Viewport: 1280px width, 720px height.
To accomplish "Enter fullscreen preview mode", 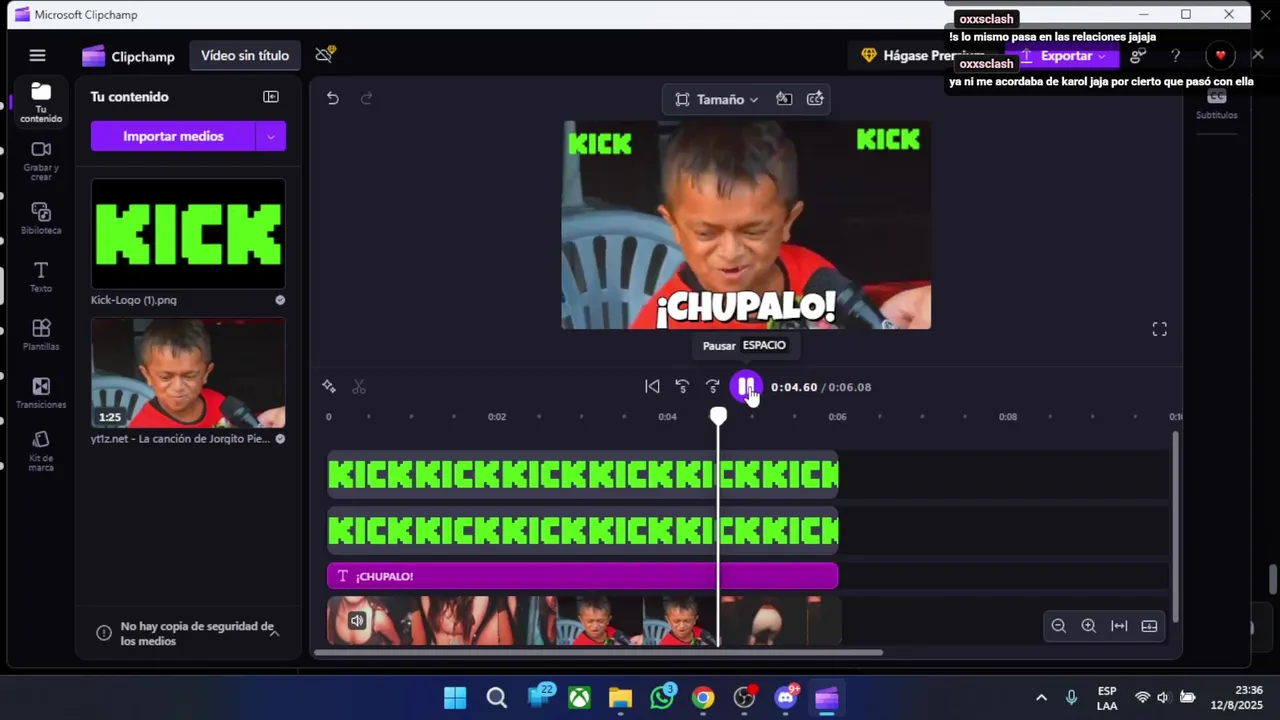I will 1159,329.
